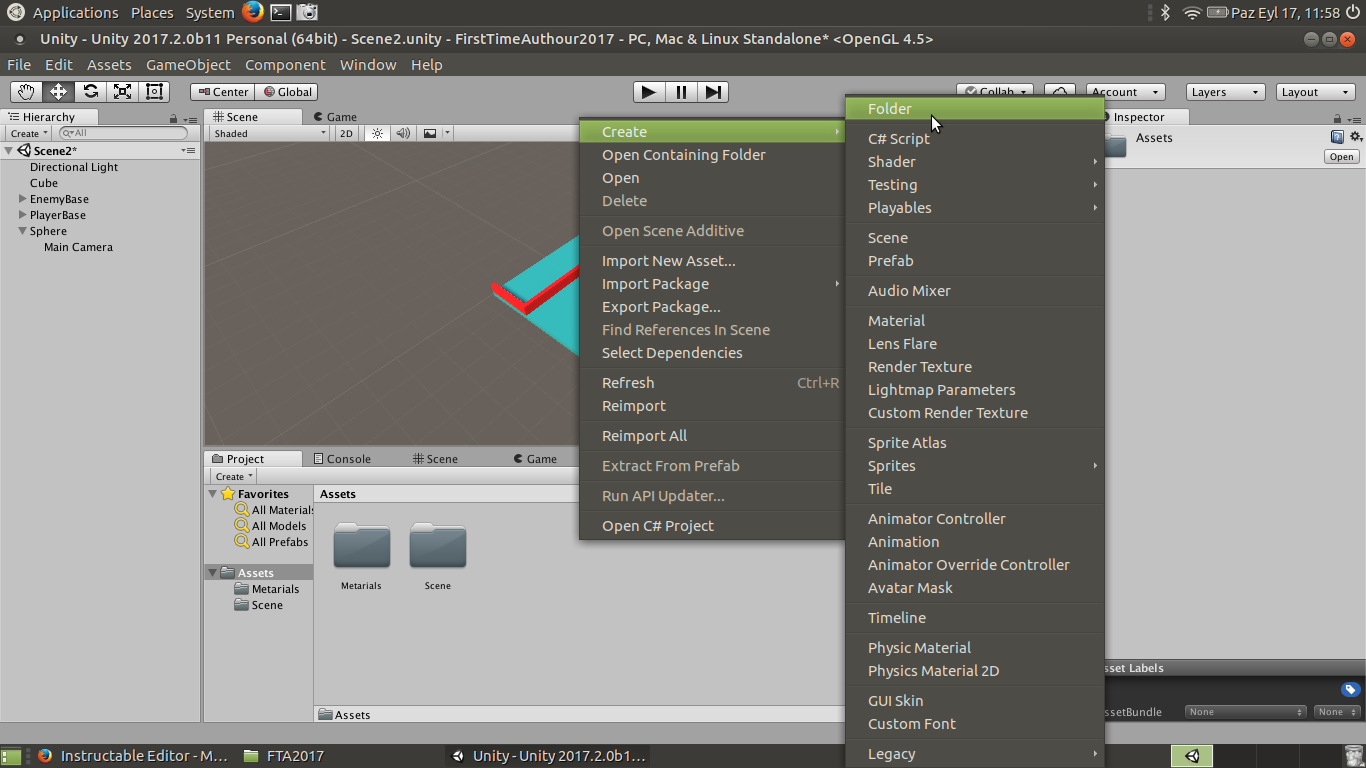Toggle 2D mode in the Scene view

[x=345, y=132]
